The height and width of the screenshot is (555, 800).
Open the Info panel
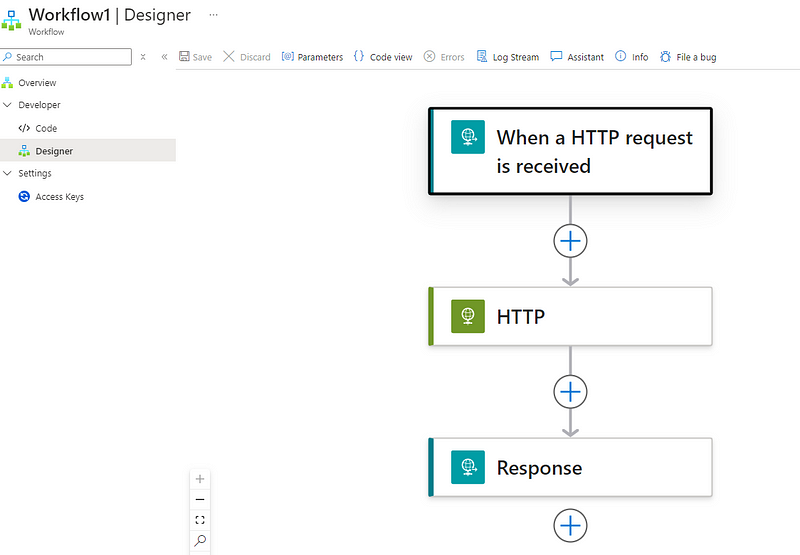tap(632, 57)
